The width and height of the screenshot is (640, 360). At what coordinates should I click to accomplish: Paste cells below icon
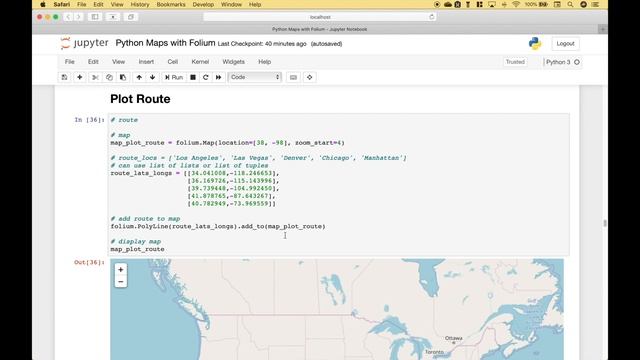click(123, 77)
